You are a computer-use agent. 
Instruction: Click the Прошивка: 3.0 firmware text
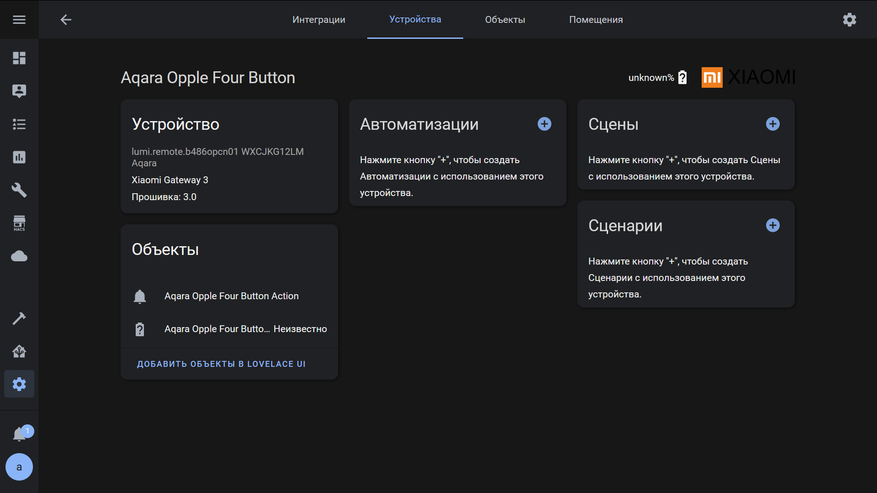[164, 197]
